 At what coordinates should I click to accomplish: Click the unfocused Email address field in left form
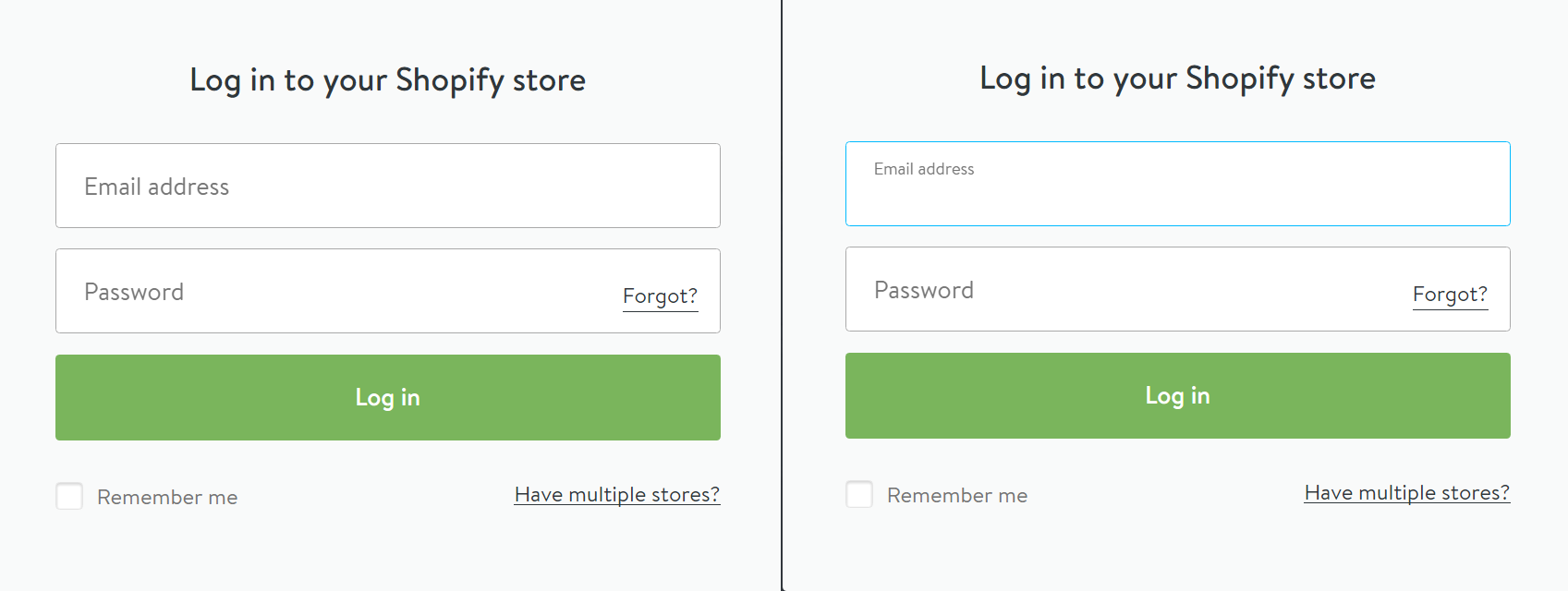[388, 186]
